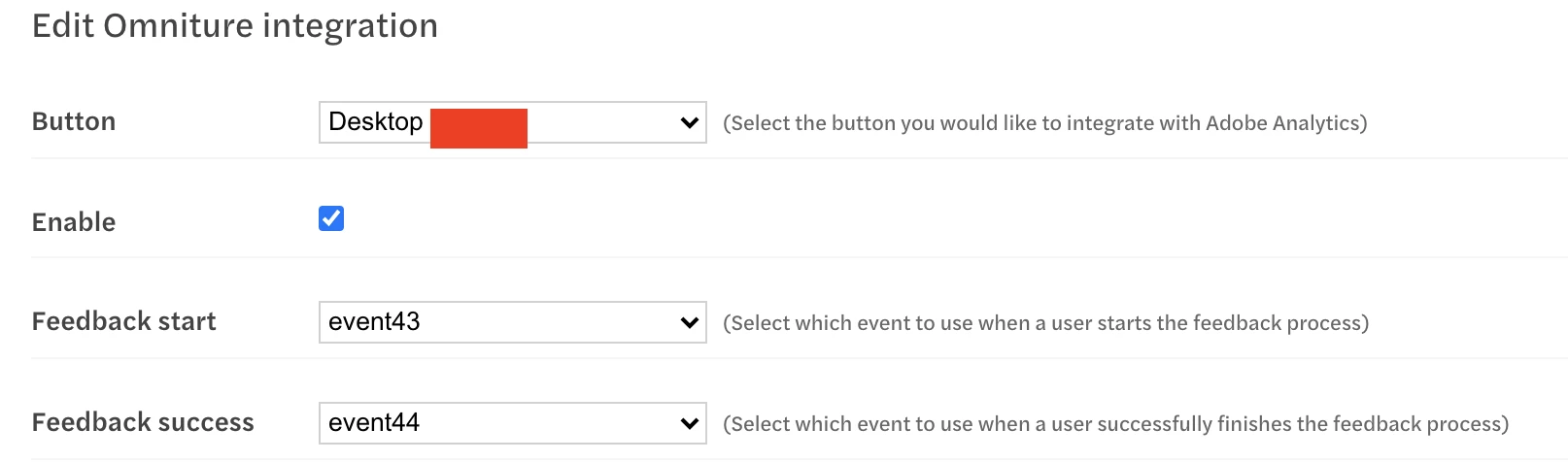This screenshot has height=462, width=1568.
Task: Click the chevron arrow of the Button select
Action: tap(690, 123)
